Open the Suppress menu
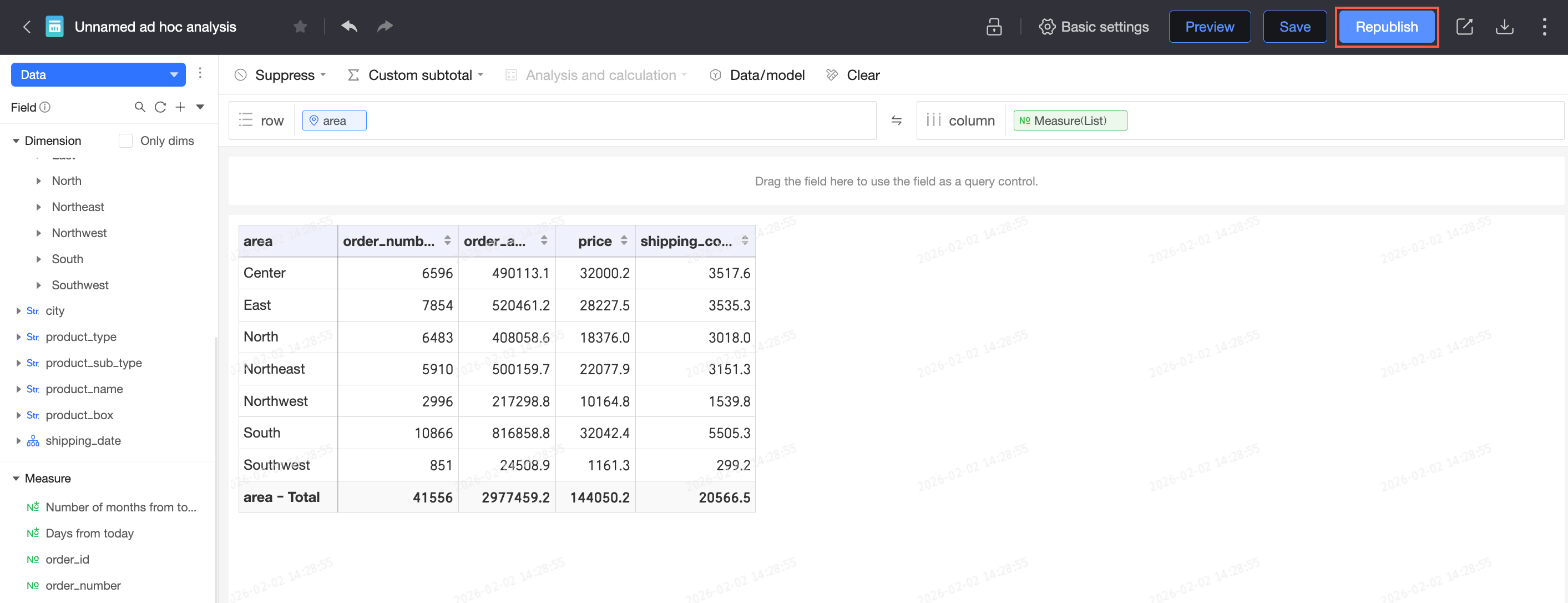 coord(281,75)
